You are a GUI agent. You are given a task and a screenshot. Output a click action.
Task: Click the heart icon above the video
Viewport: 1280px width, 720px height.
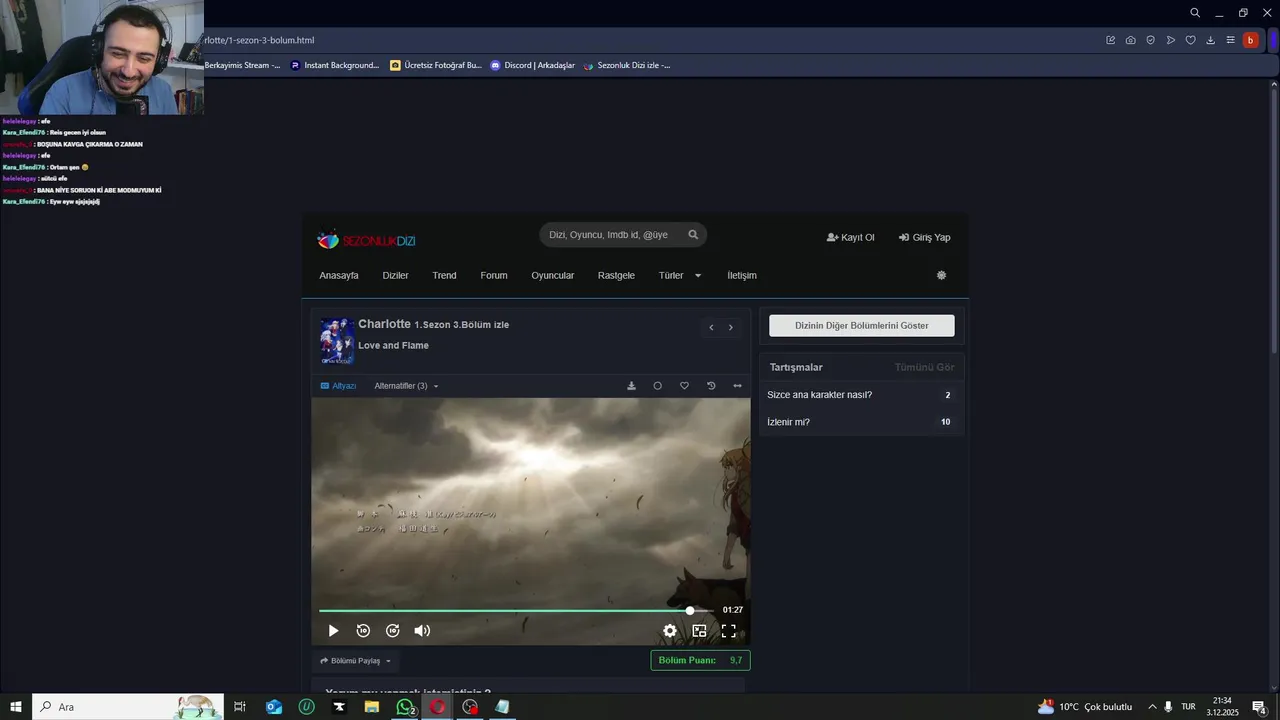[x=684, y=386]
